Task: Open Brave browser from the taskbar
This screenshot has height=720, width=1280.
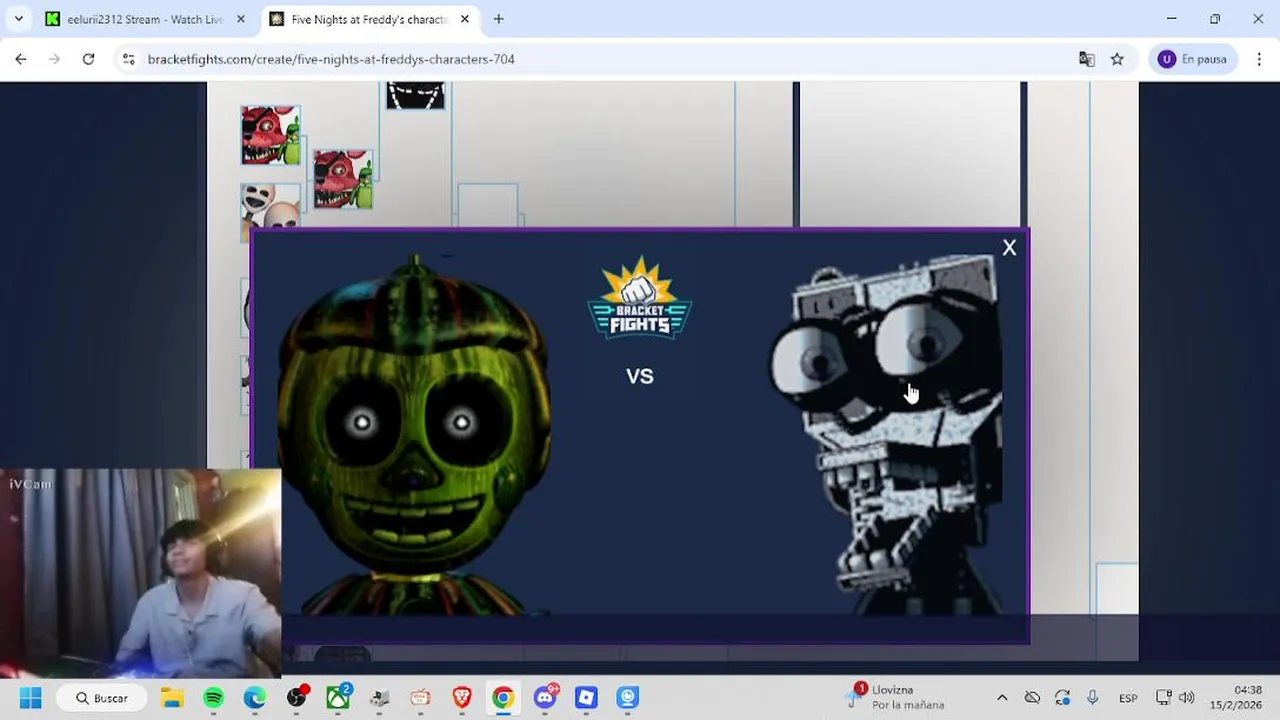Action: [x=461, y=698]
